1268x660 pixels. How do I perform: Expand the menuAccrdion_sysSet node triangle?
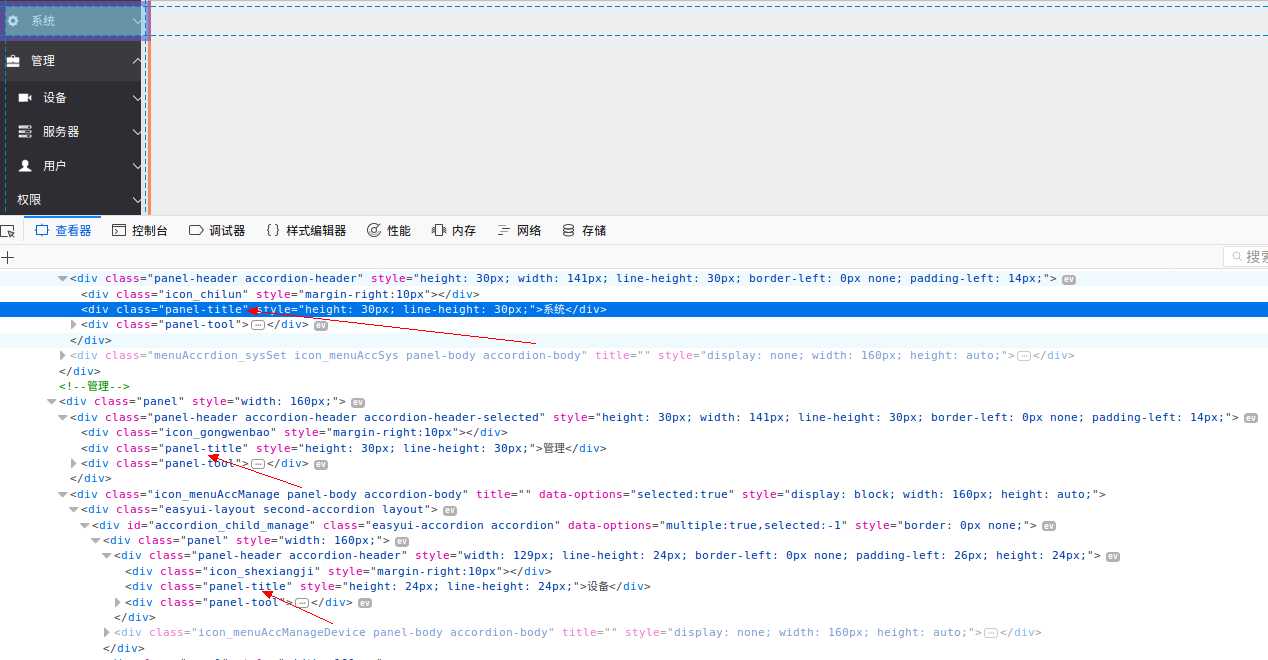63,355
